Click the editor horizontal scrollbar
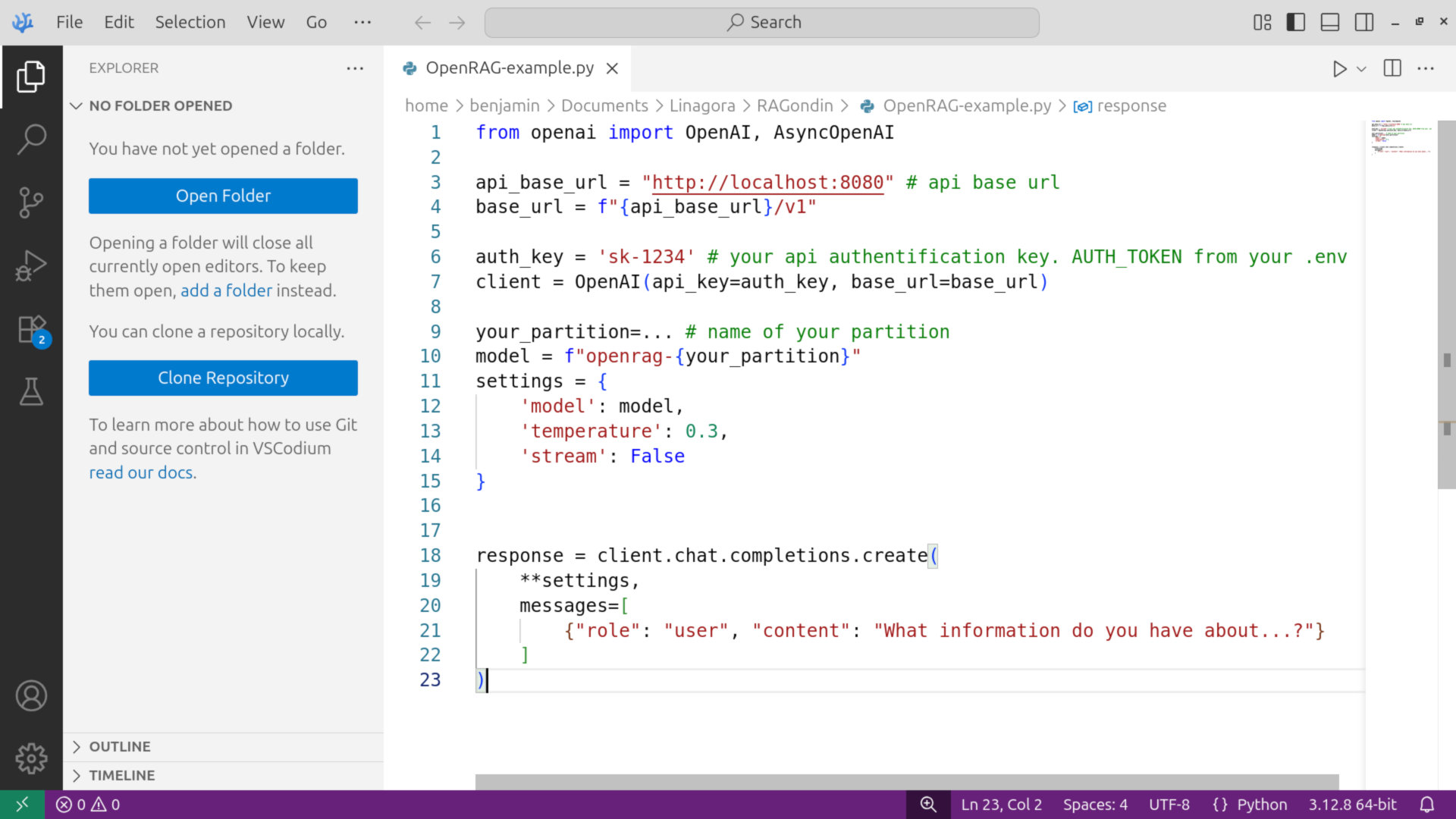The height and width of the screenshot is (819, 1456). pyautogui.click(x=907, y=782)
